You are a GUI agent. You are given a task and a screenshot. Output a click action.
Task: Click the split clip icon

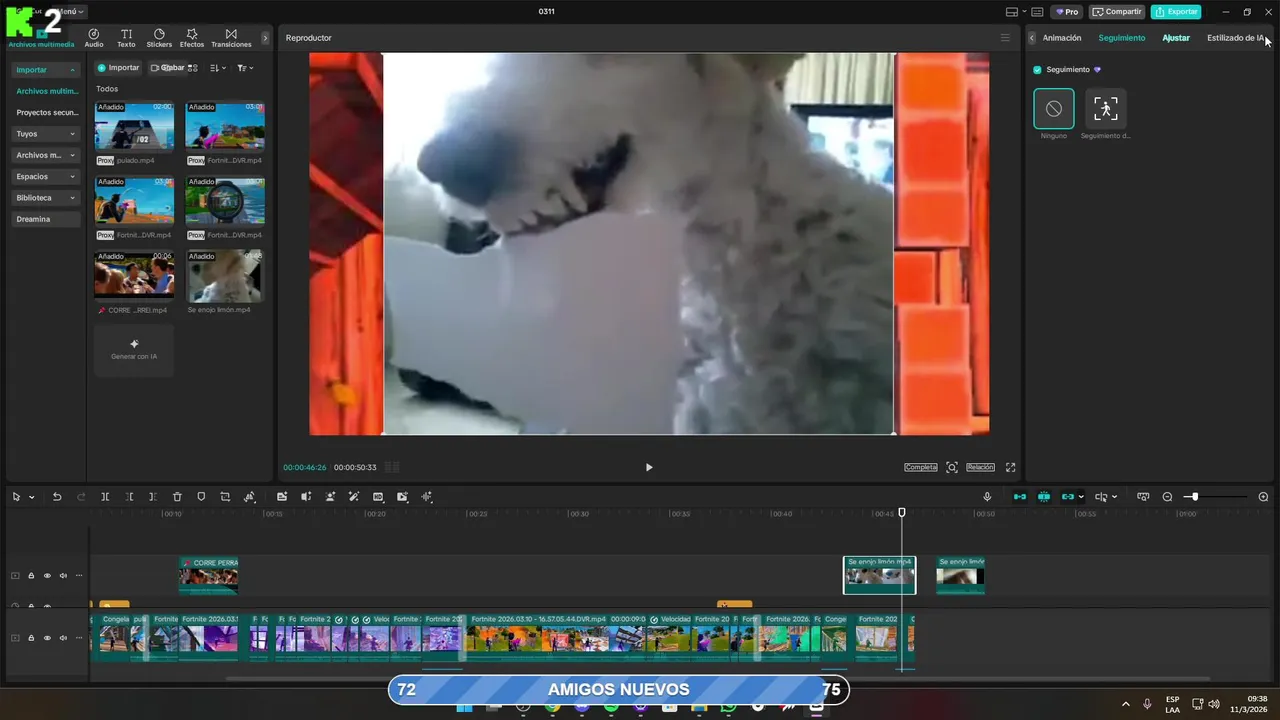[105, 497]
